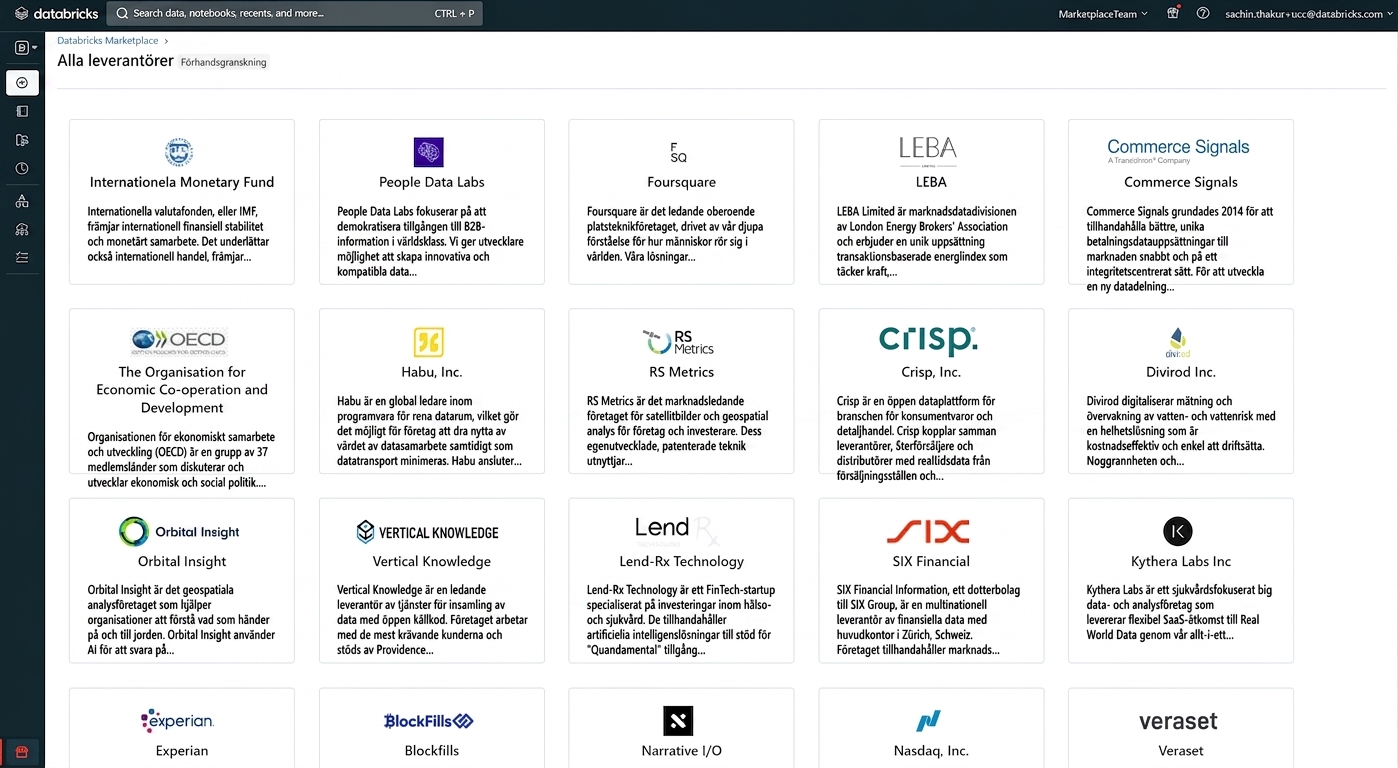This screenshot has width=1398, height=768.
Task: Open the Lend-Rx Technology provider title
Action: pos(682,561)
